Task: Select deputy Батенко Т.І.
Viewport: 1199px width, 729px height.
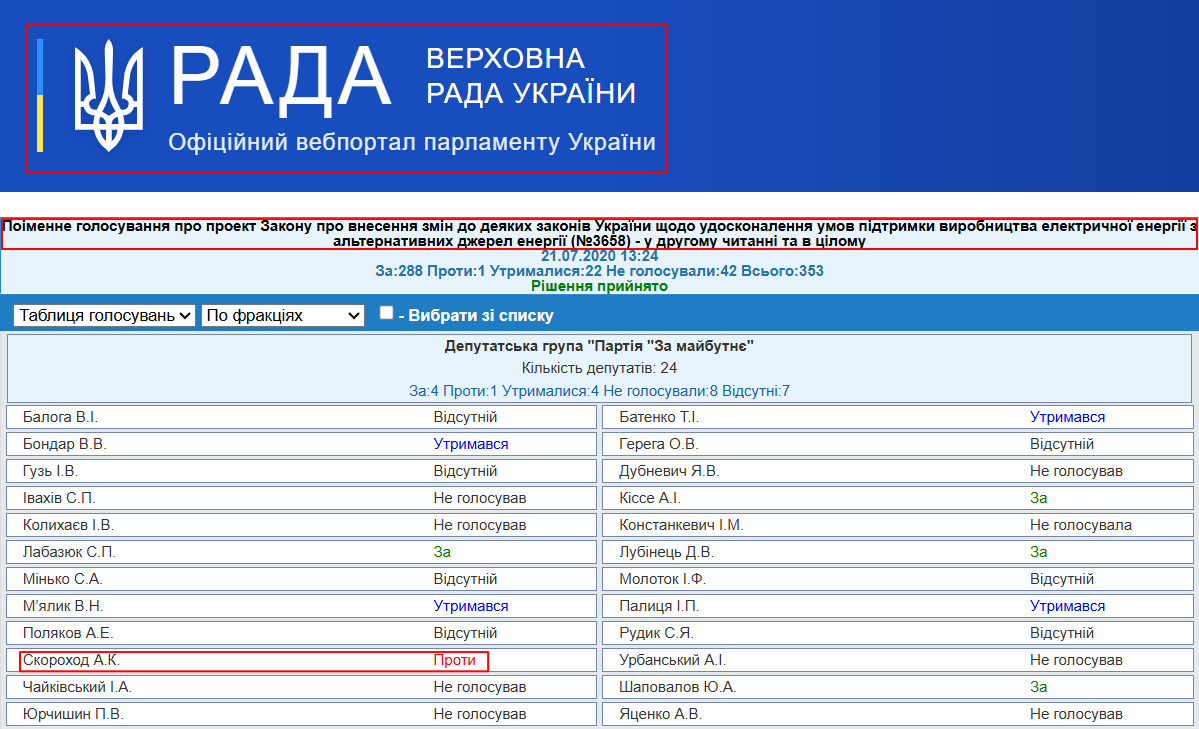Action: [659, 417]
